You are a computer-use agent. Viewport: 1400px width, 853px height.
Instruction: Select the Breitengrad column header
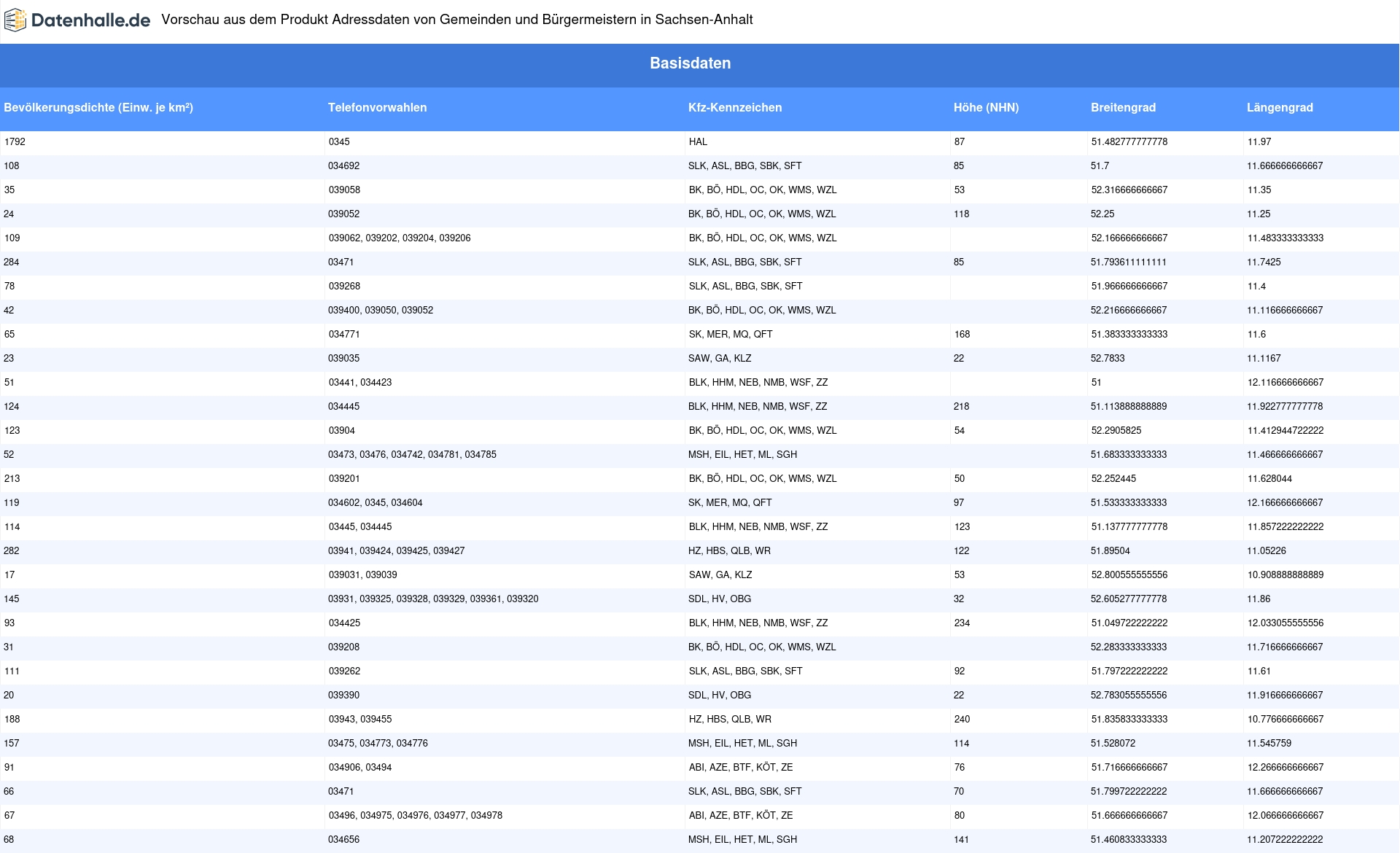click(x=1123, y=108)
